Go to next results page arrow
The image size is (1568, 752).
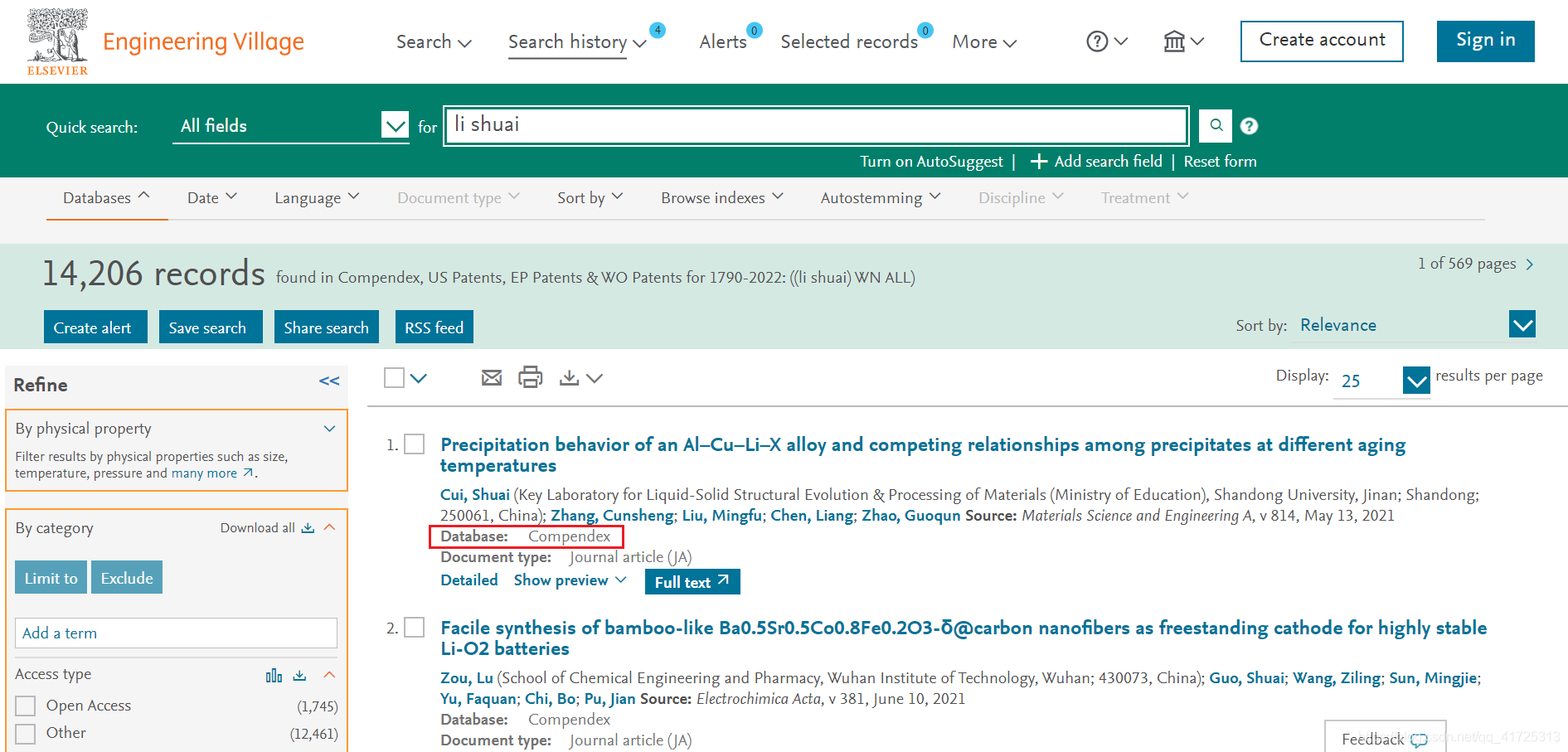[1530, 264]
